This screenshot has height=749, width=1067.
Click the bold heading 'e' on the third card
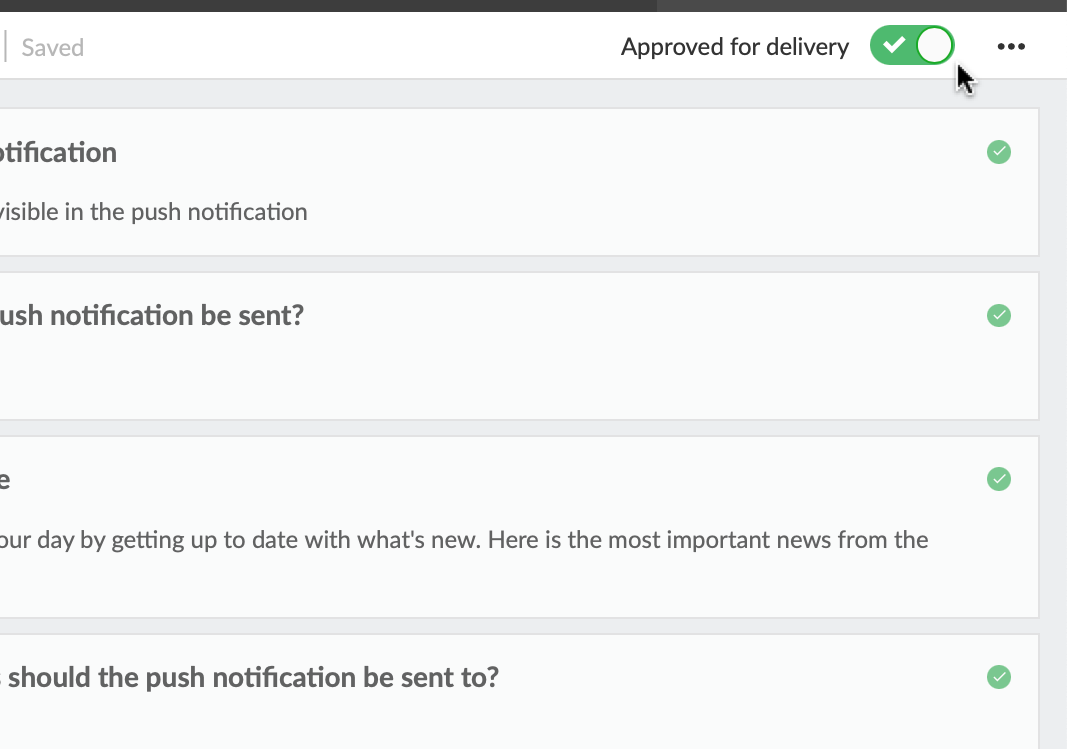tap(5, 480)
